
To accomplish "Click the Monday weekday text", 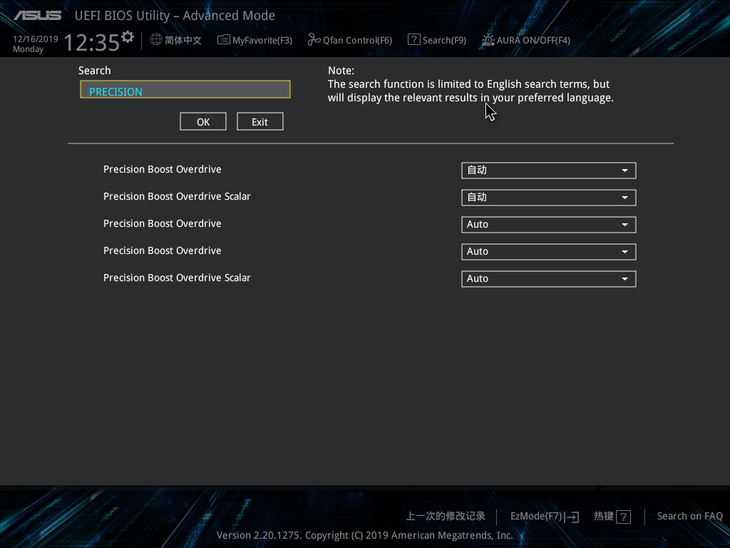I will point(28,49).
